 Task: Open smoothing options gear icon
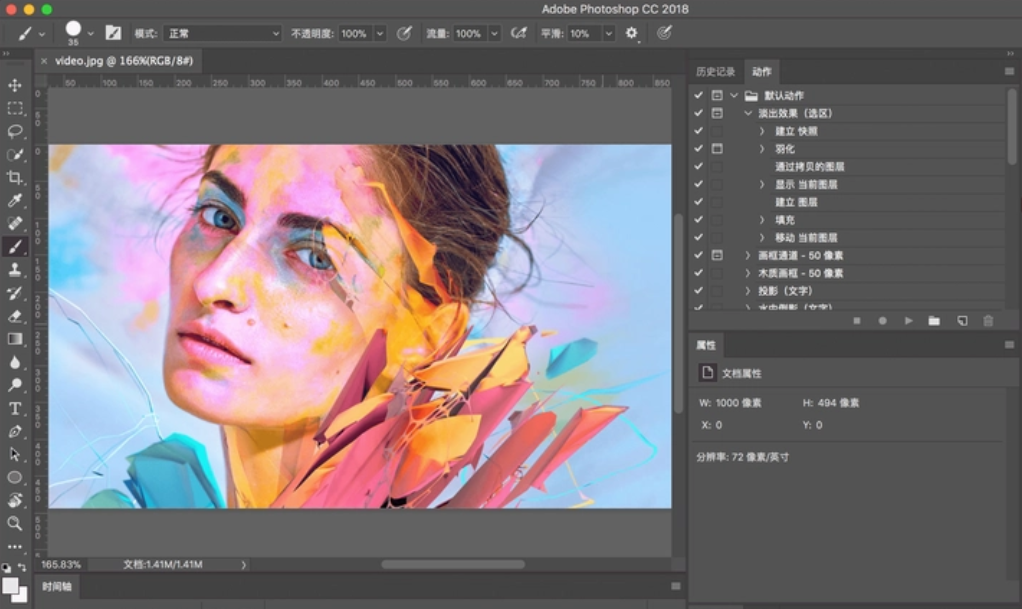(631, 33)
